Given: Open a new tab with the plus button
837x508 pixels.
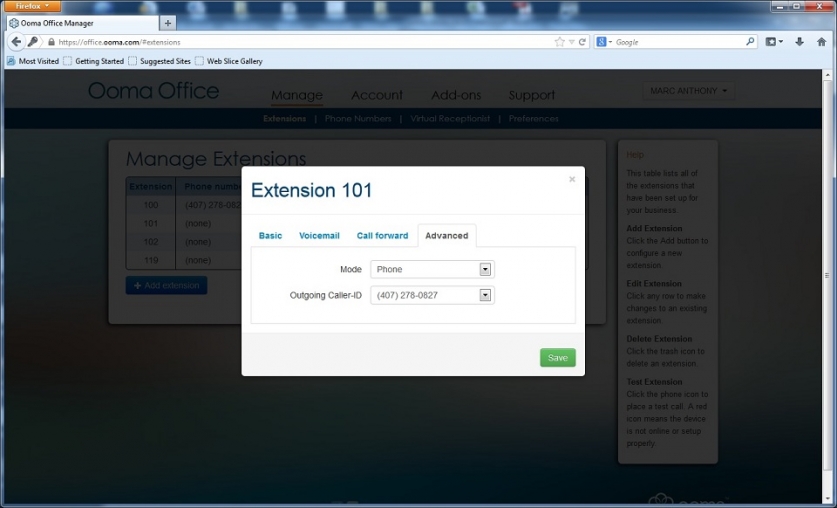Looking at the screenshot, I should pos(168,23).
